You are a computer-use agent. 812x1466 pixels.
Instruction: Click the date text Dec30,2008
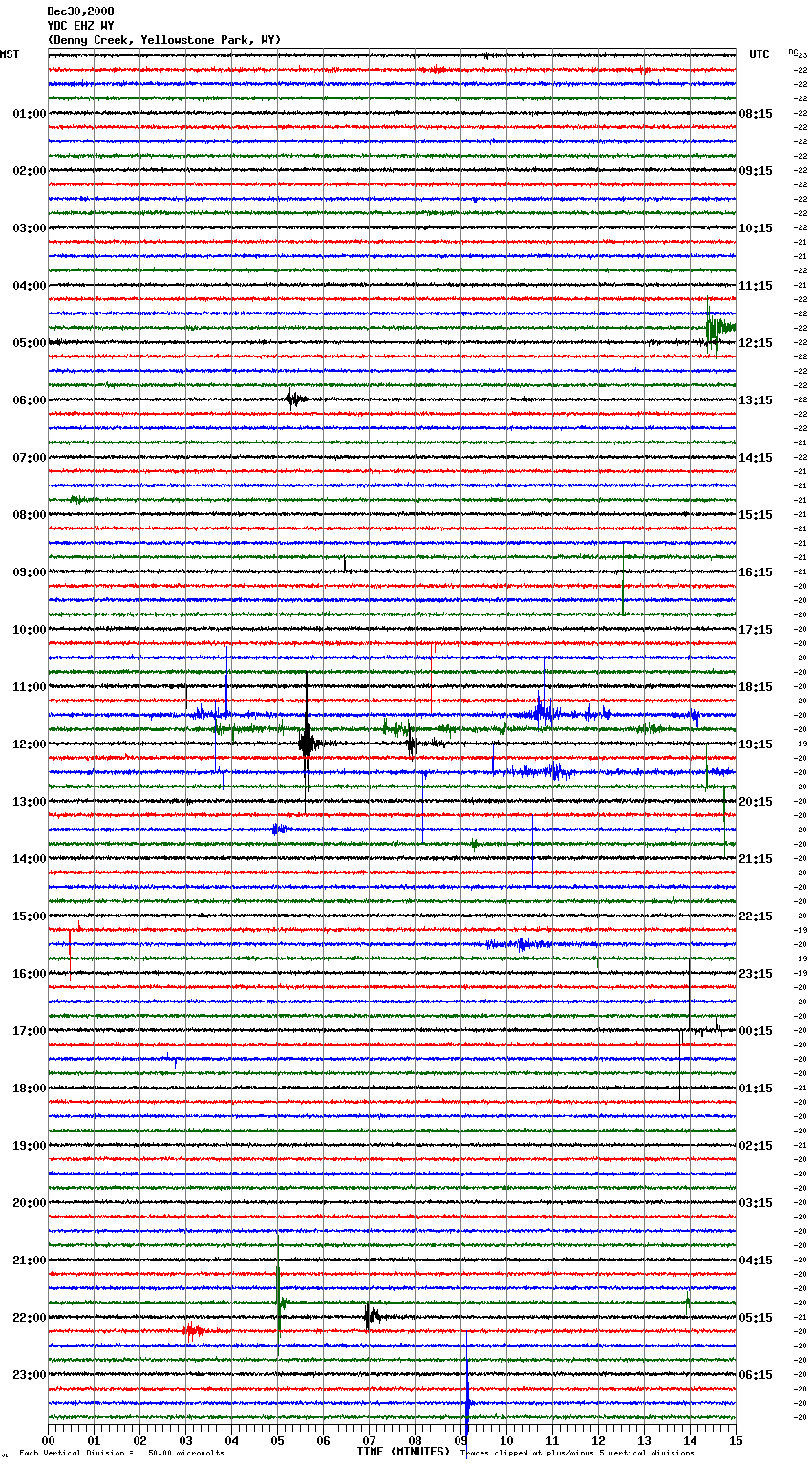pos(80,11)
